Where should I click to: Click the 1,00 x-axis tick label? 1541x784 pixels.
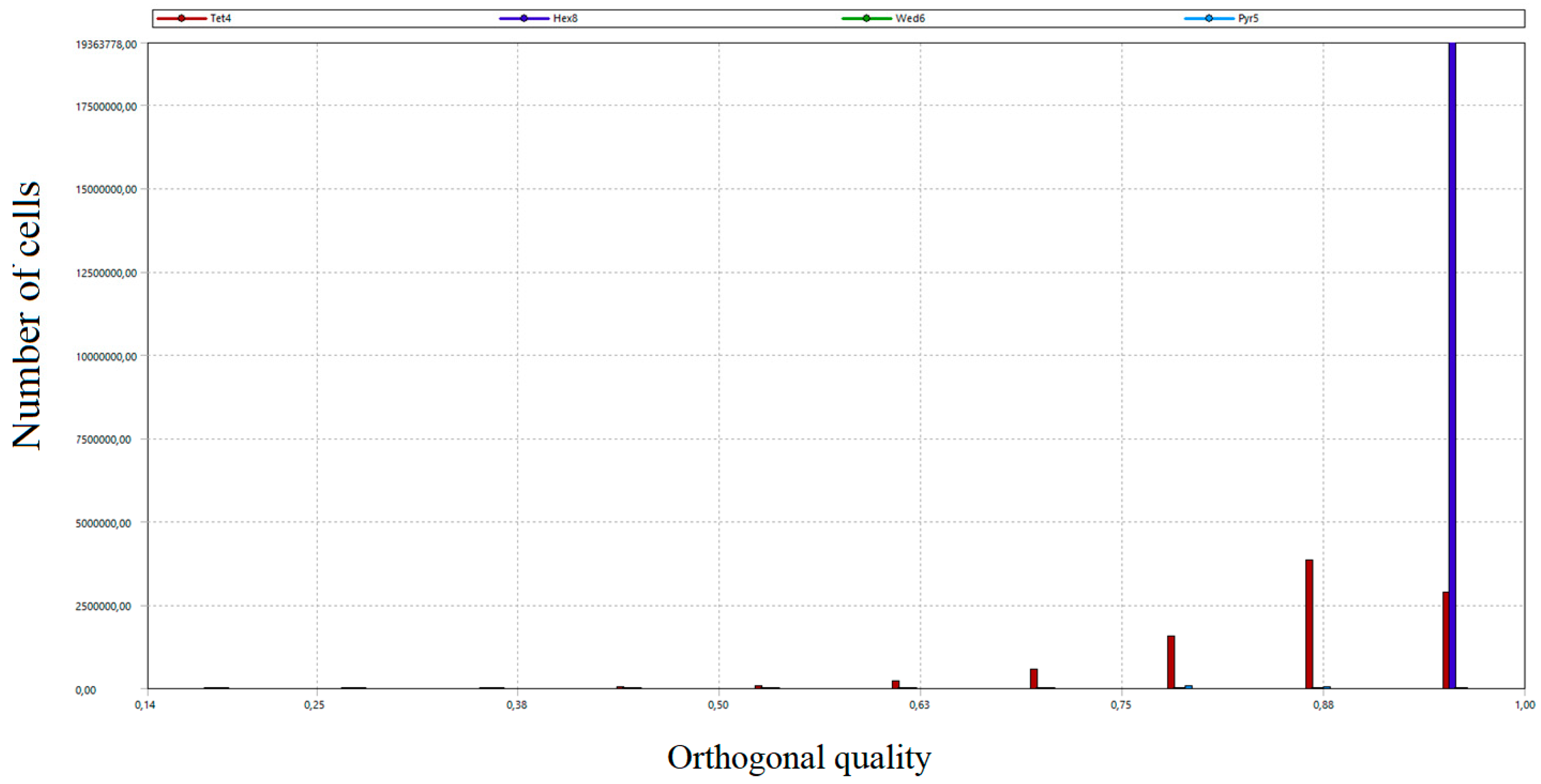[x=1525, y=705]
